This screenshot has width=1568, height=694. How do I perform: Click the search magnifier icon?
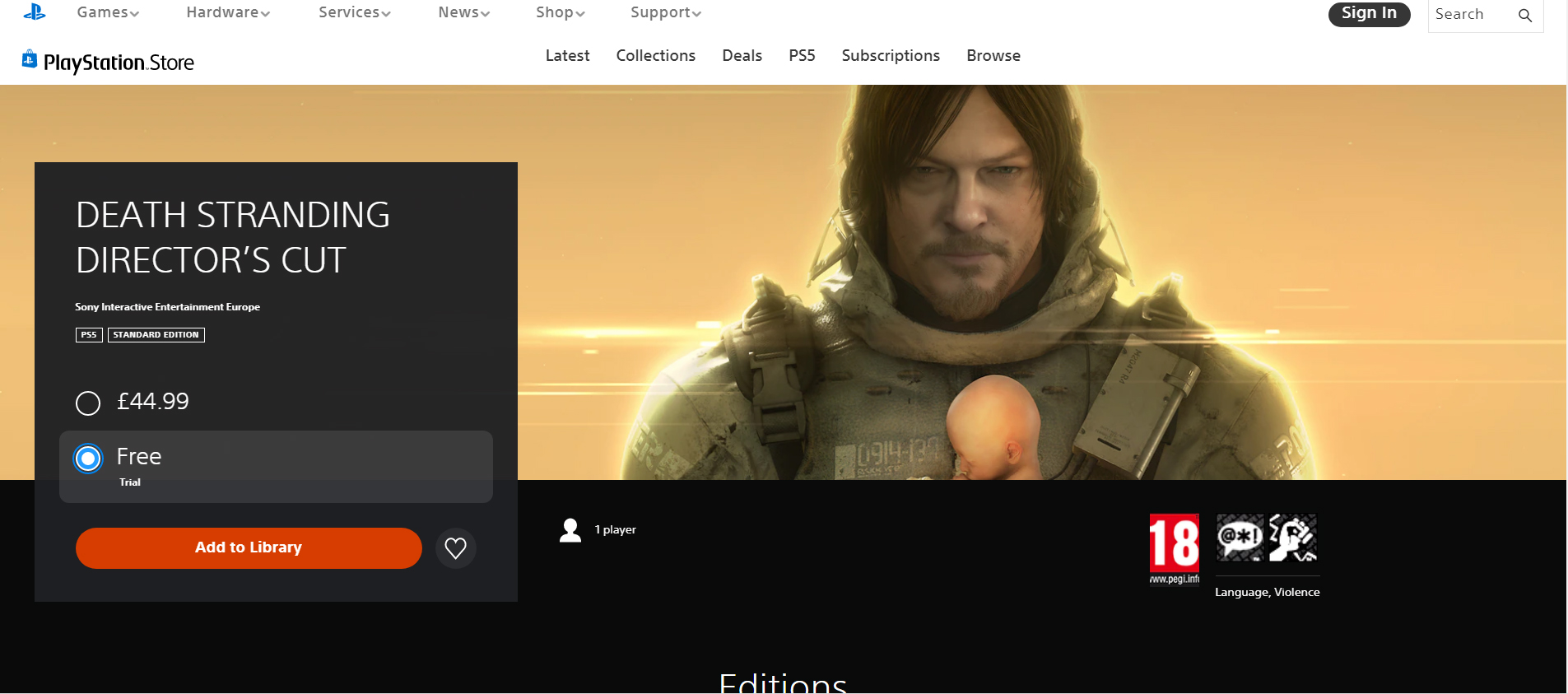pyautogui.click(x=1524, y=15)
